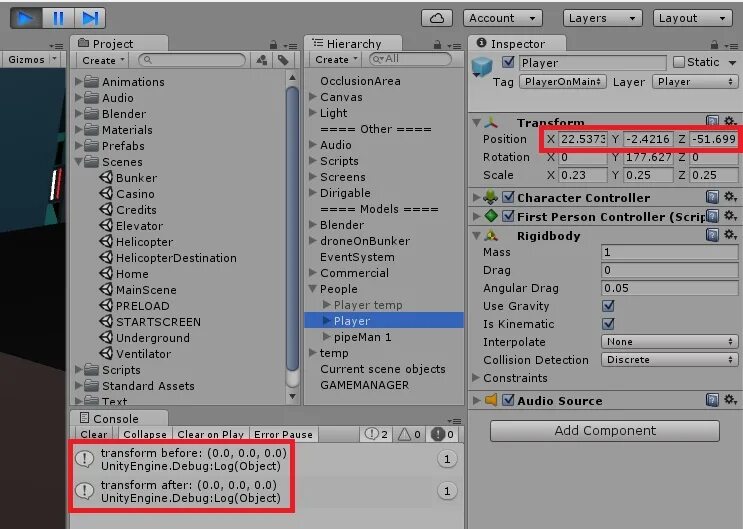
Task: Open the Transform help reference icon
Action: [712, 121]
